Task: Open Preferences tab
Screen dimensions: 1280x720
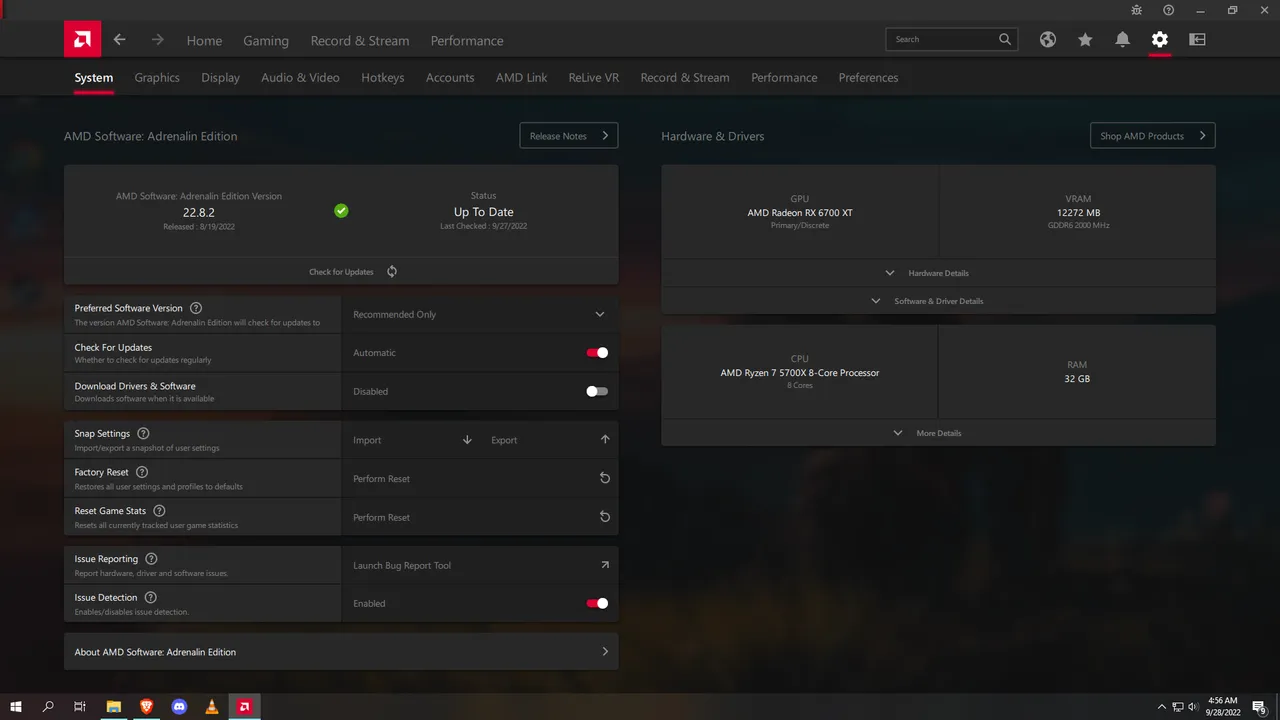Action: coord(868,77)
